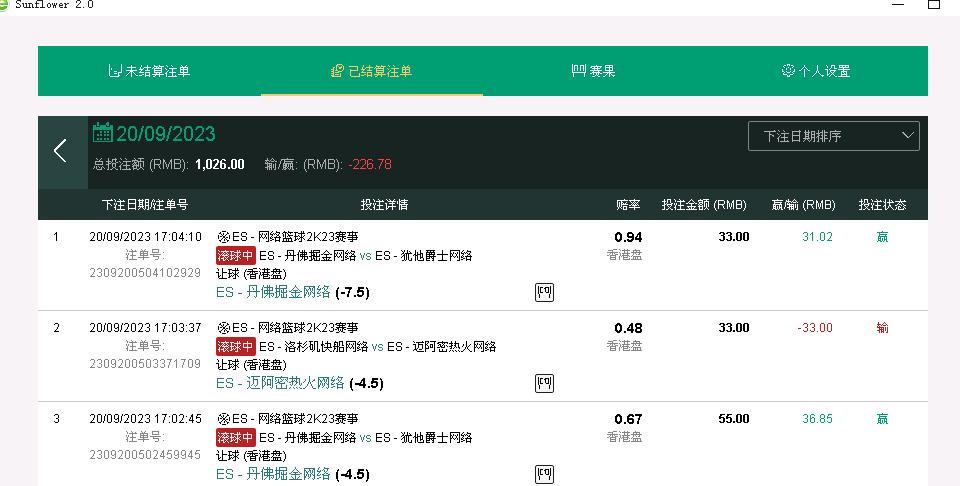Click the 滚球中 badge in row 3

236,438
